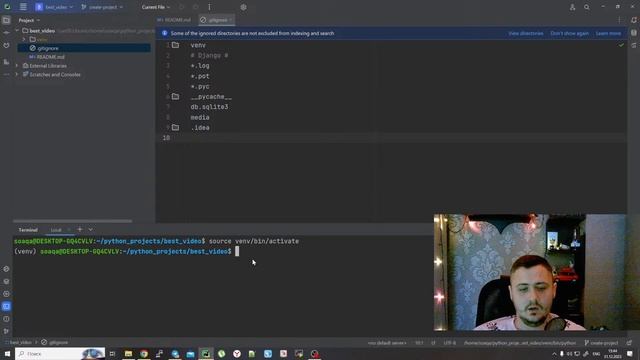Viewport: 640px width, 360px height.
Task: Expand External Libraries node
Action: tap(17, 66)
